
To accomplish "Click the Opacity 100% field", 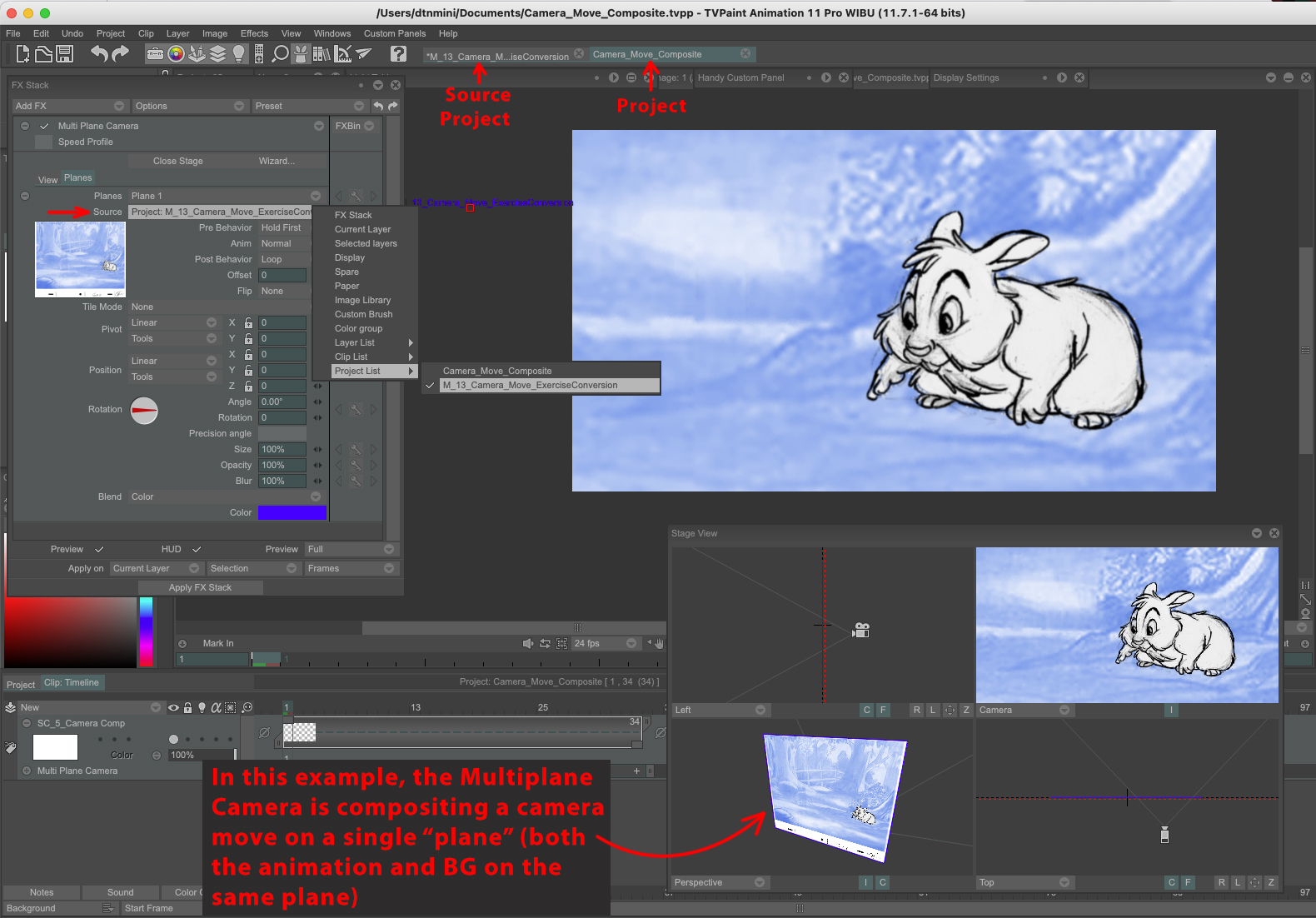I will 282,465.
